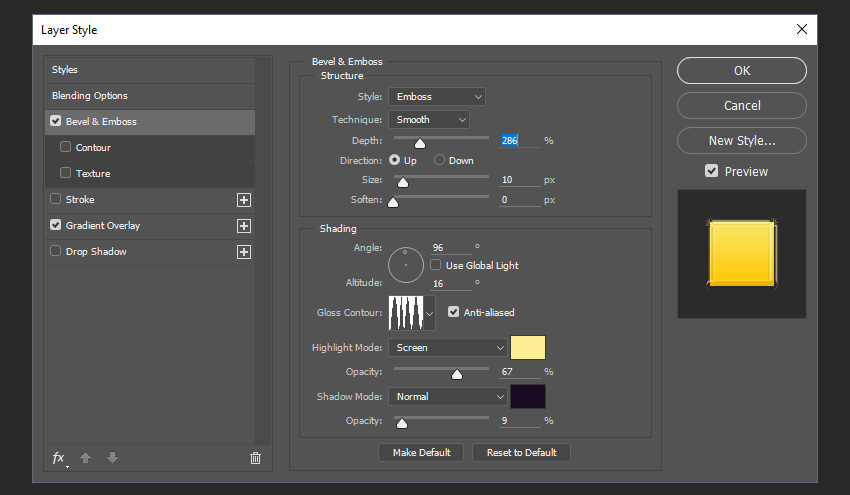Viewport: 850px width, 495px height.
Task: Click the yellow highlight color swatch
Action: coord(528,348)
